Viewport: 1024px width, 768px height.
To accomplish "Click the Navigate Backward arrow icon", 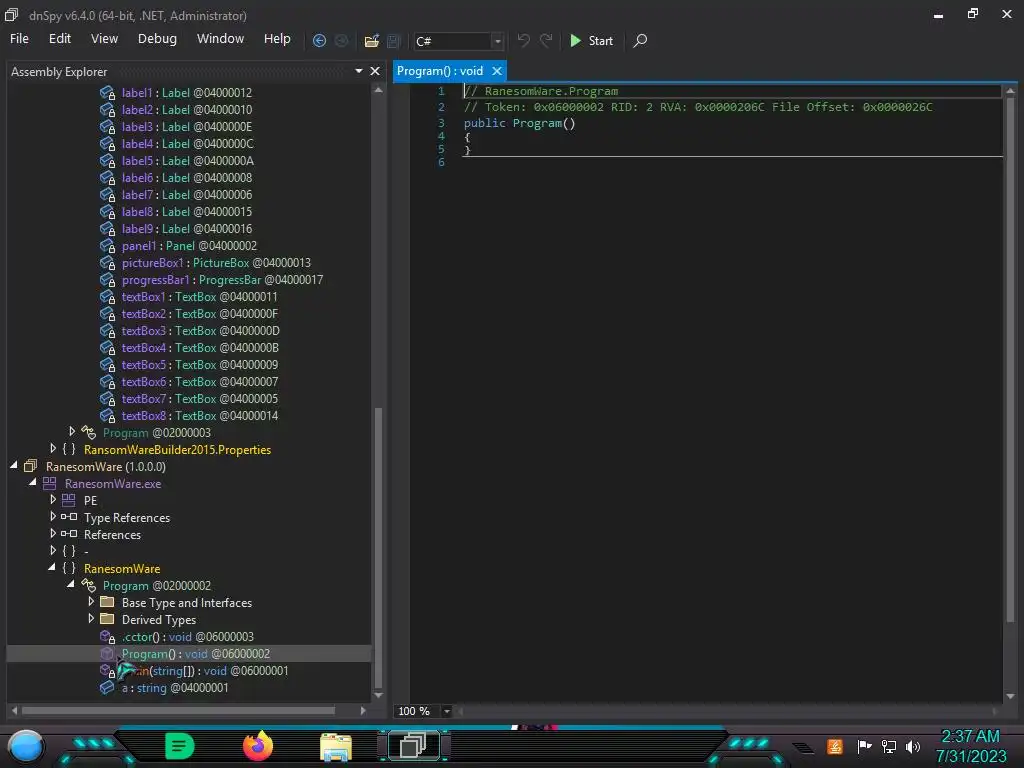I will (x=319, y=40).
